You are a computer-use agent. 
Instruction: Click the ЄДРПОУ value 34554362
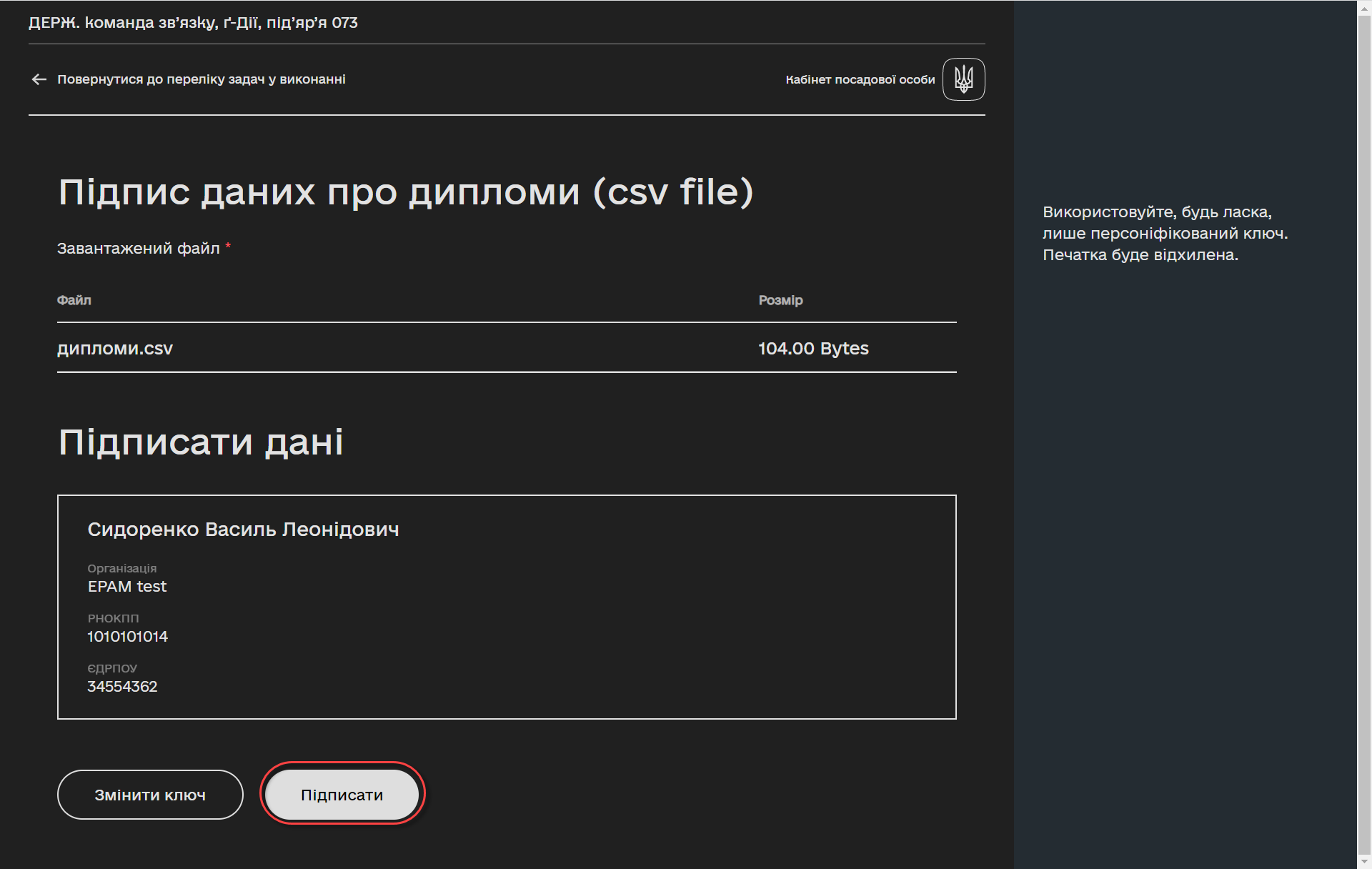pos(122,687)
